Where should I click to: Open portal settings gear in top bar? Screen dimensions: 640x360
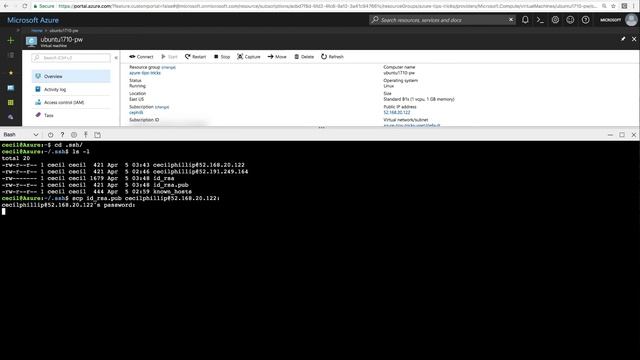click(x=555, y=20)
